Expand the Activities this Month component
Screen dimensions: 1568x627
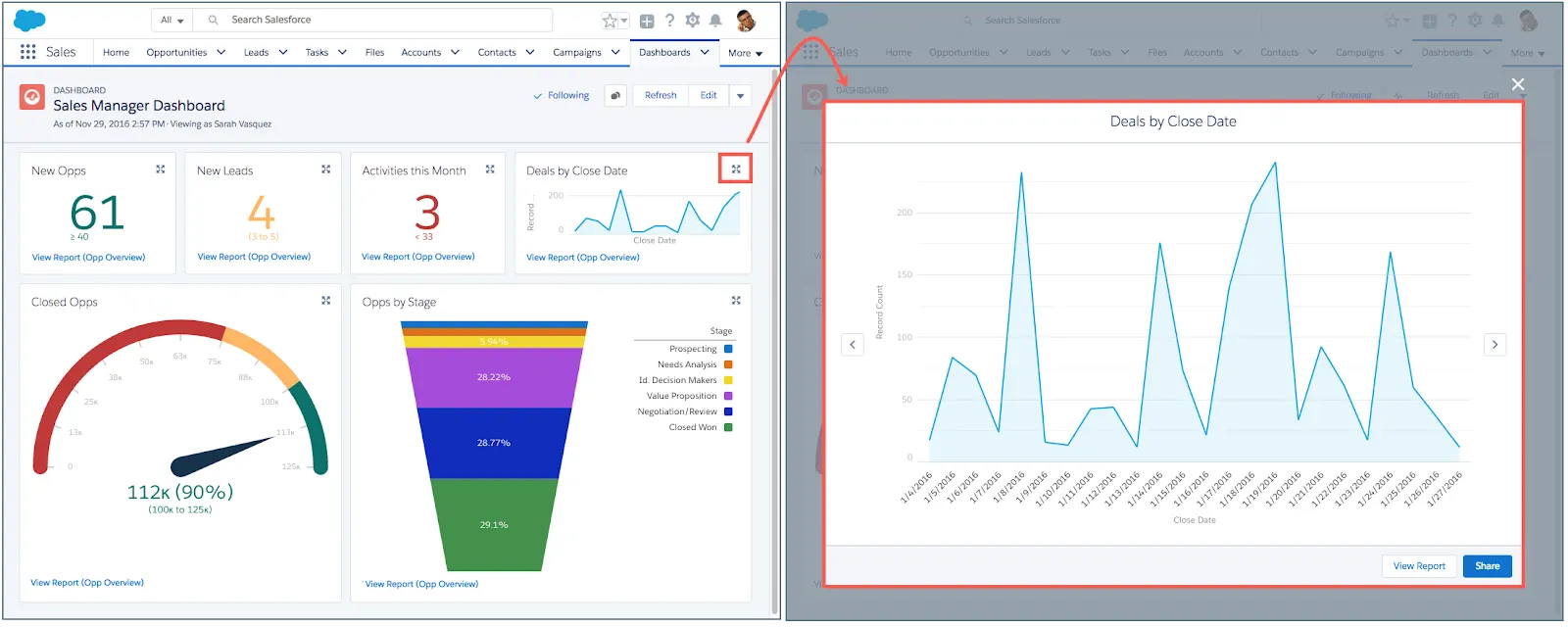(490, 169)
